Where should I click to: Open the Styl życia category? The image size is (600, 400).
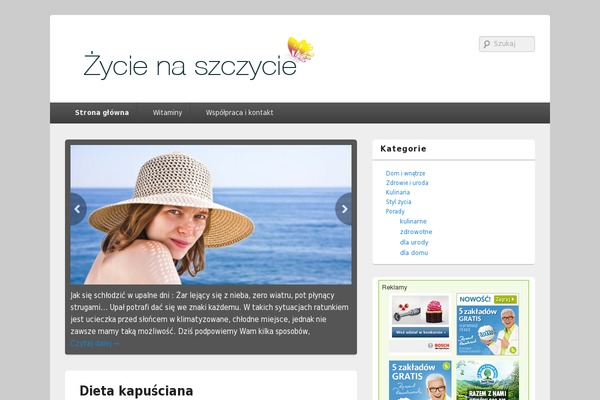tap(398, 202)
